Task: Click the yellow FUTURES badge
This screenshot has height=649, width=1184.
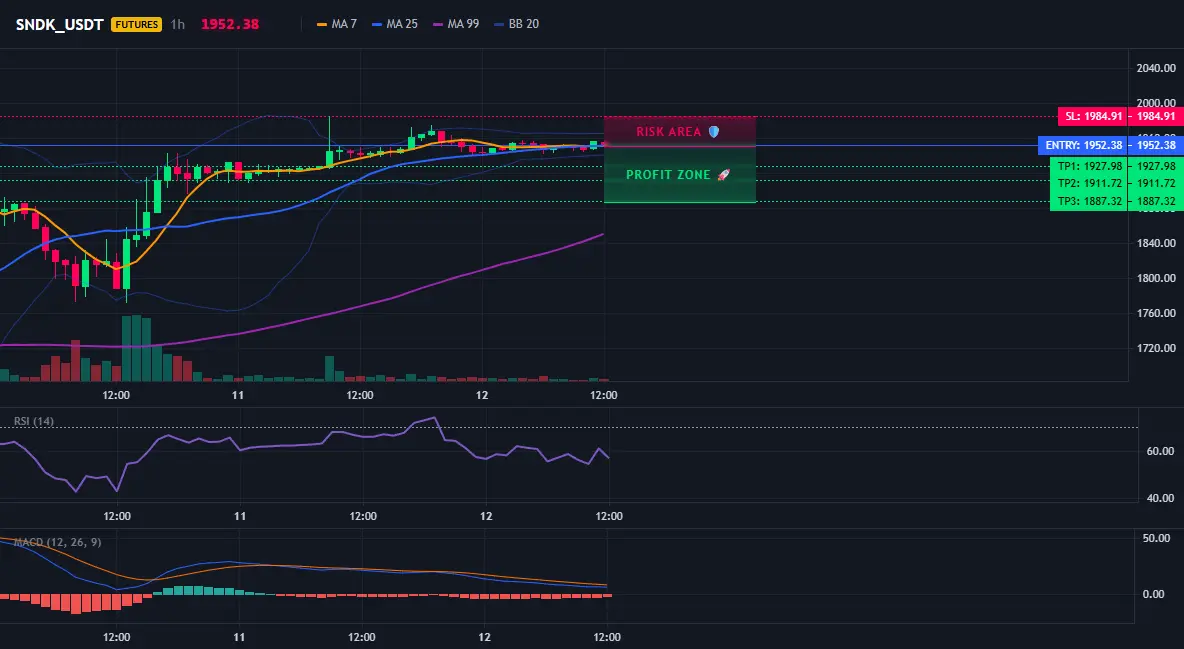Action: coord(136,24)
